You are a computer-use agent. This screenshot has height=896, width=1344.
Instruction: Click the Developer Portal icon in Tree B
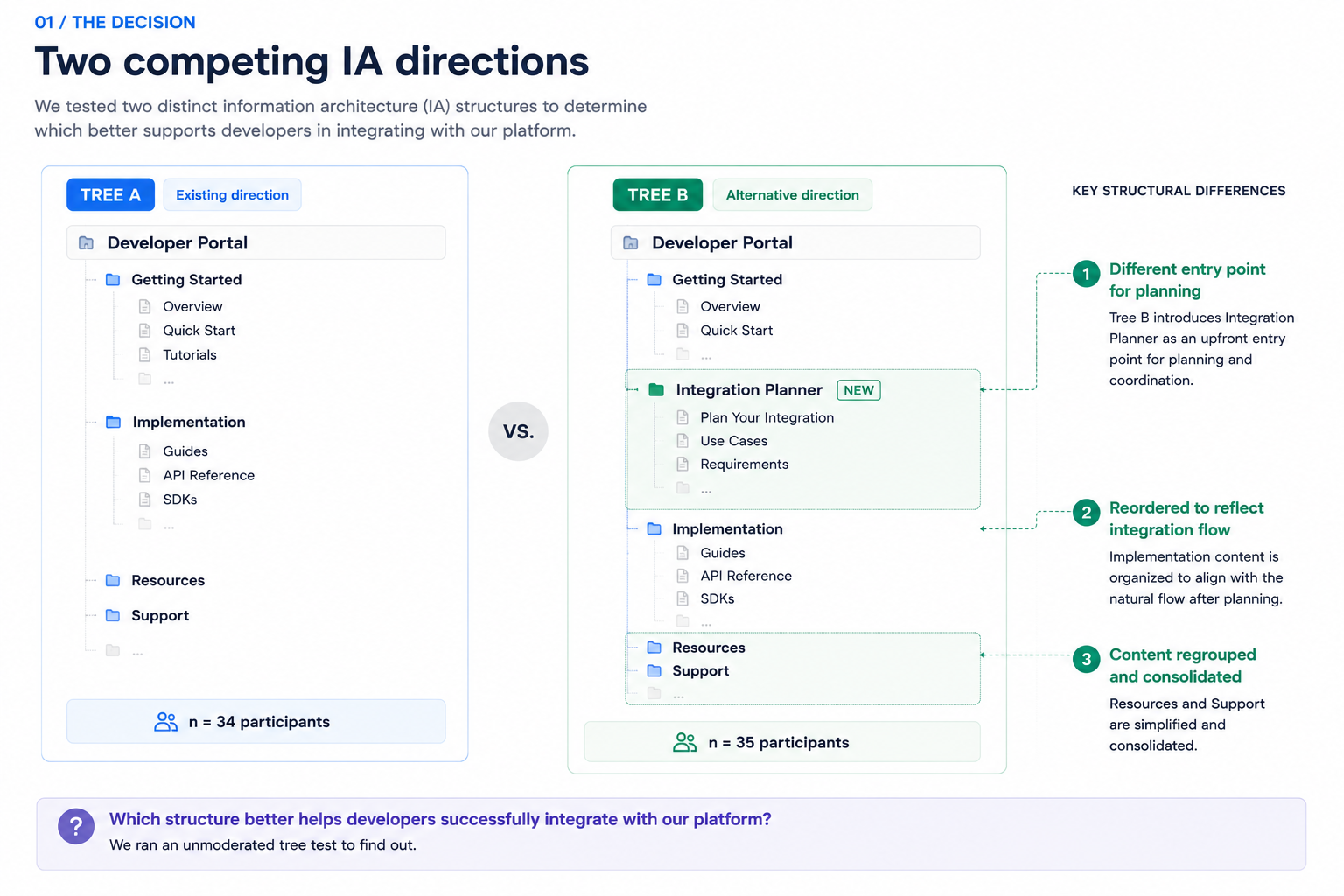click(x=631, y=243)
